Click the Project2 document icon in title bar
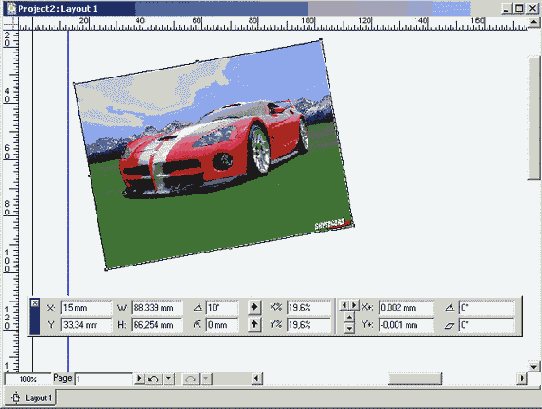The image size is (542, 409). pos(11,8)
